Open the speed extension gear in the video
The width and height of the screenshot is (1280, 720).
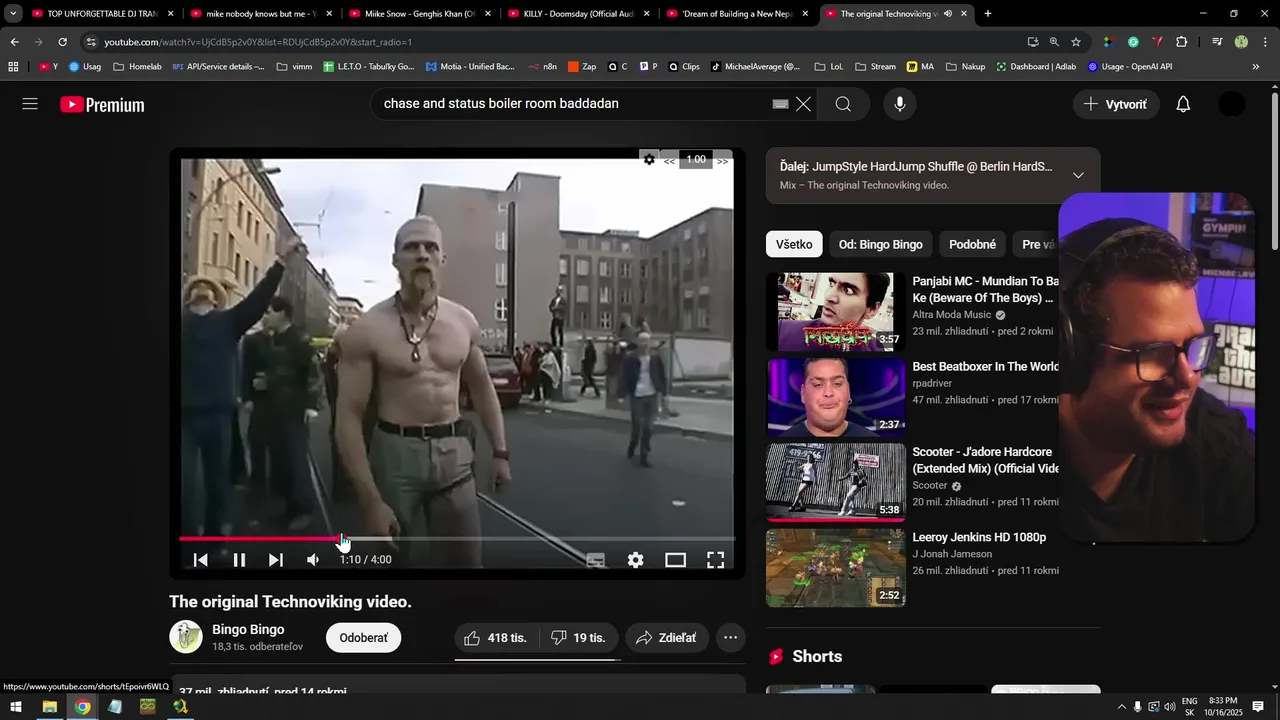tap(649, 160)
